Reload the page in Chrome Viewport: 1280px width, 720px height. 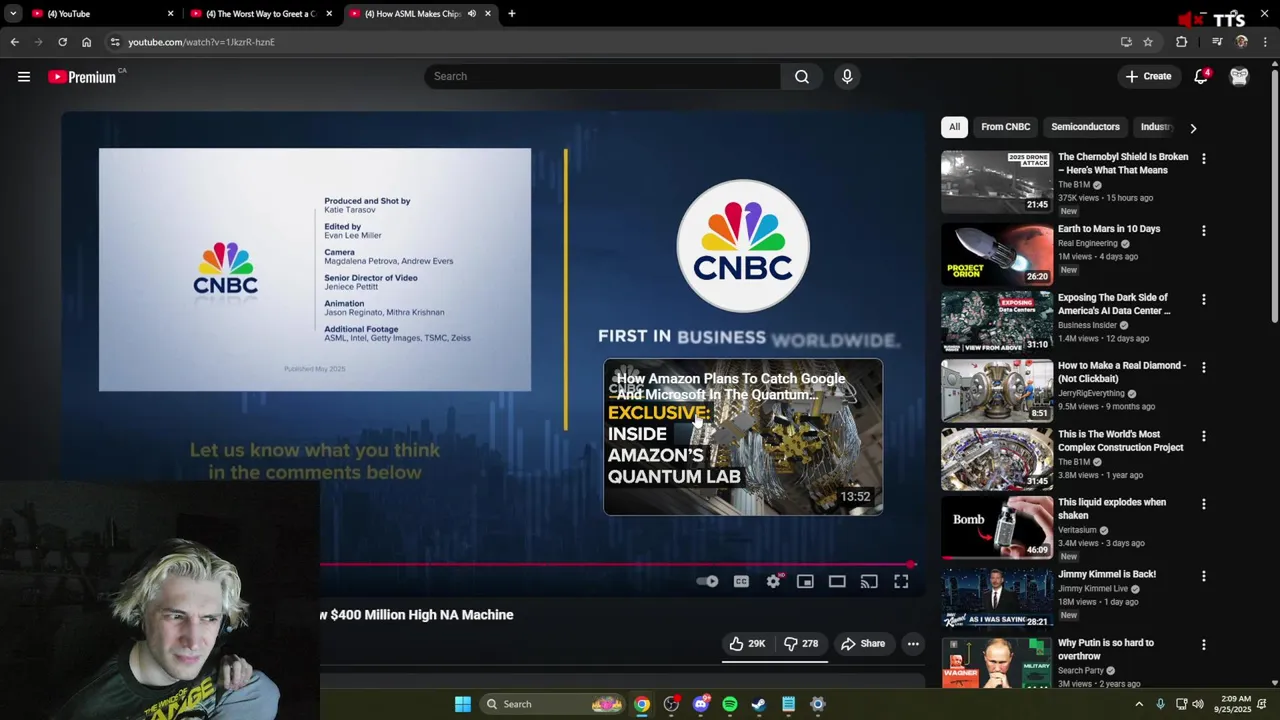pos(62,42)
